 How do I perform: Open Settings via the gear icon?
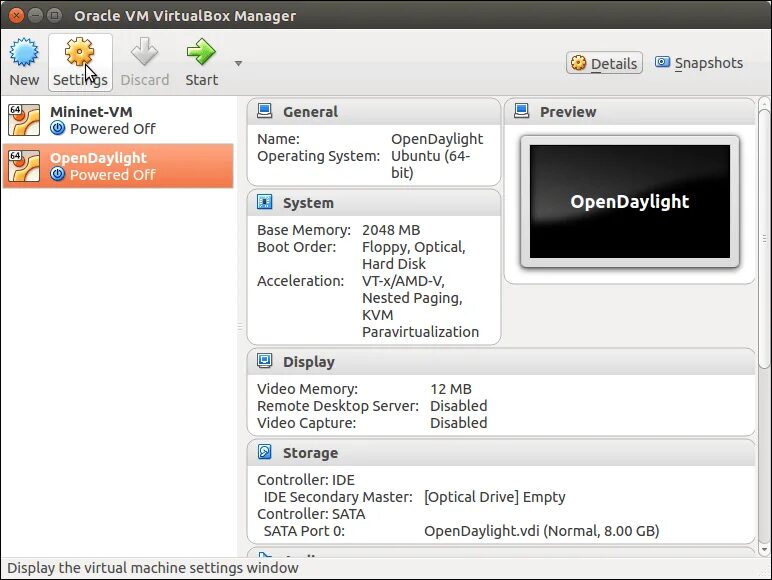pyautogui.click(x=79, y=52)
